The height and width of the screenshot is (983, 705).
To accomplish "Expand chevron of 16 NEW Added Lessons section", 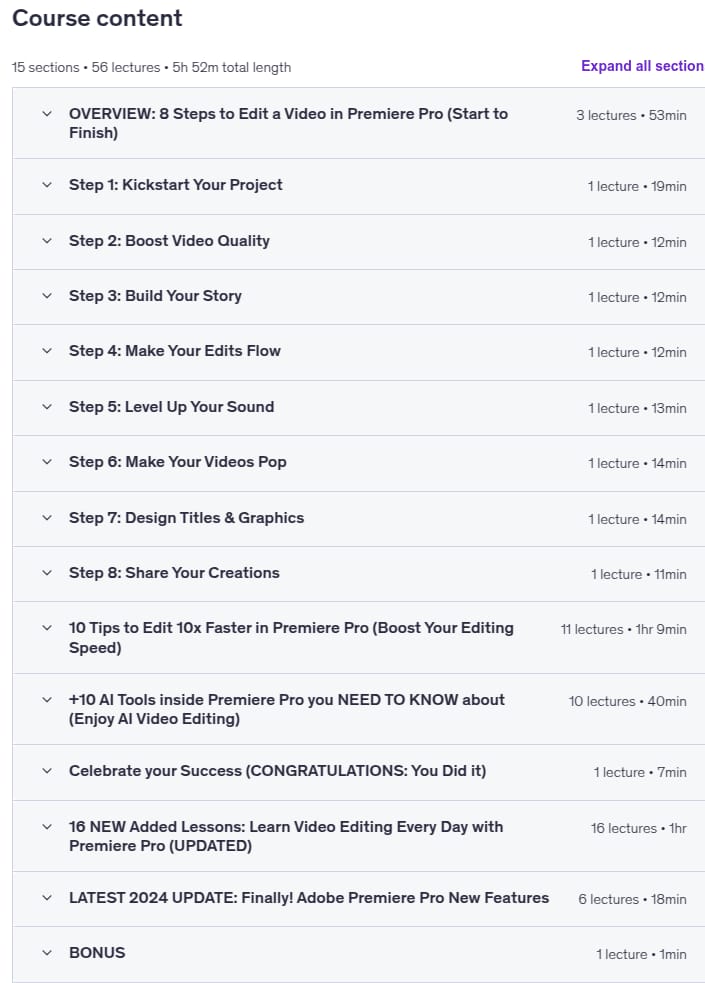I will click(47, 827).
